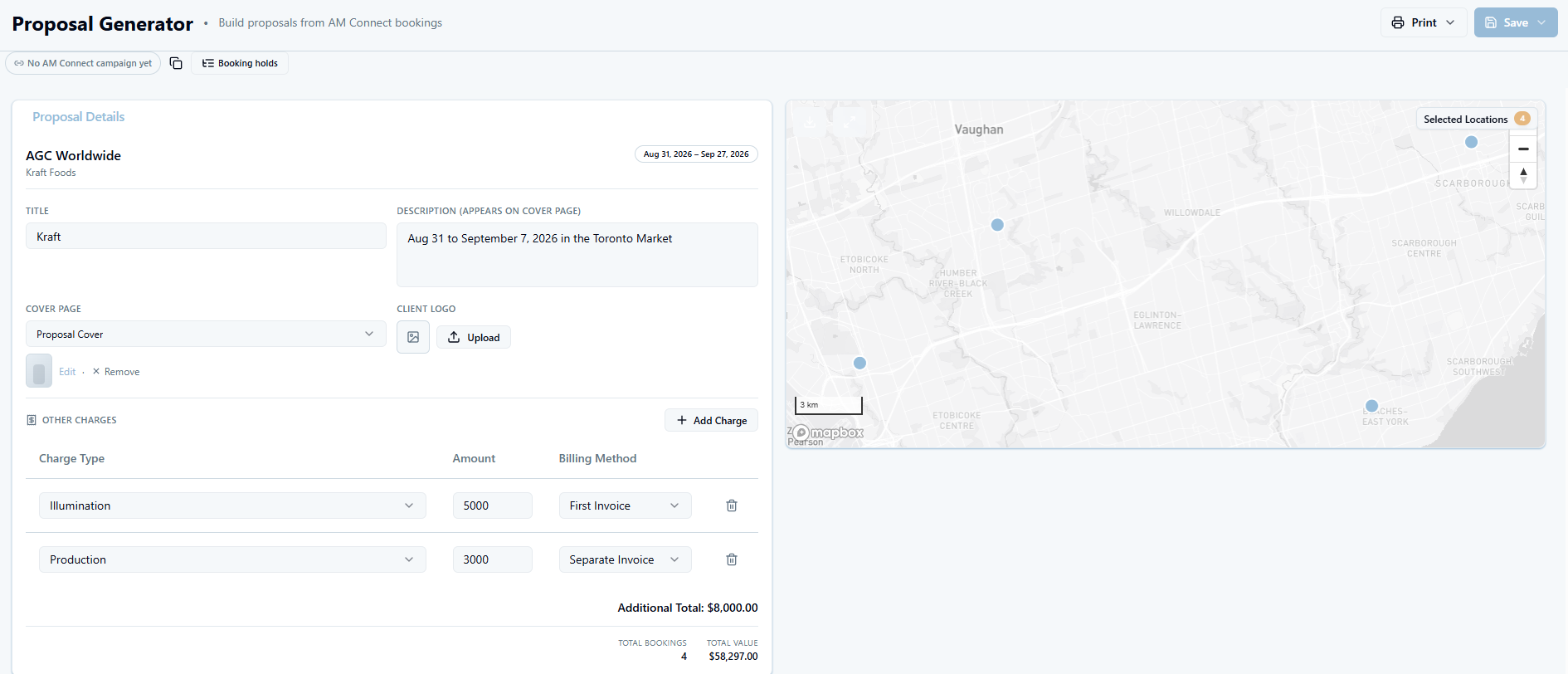1568x674 pixels.
Task: Click the Charge Type column header
Action: (71, 458)
